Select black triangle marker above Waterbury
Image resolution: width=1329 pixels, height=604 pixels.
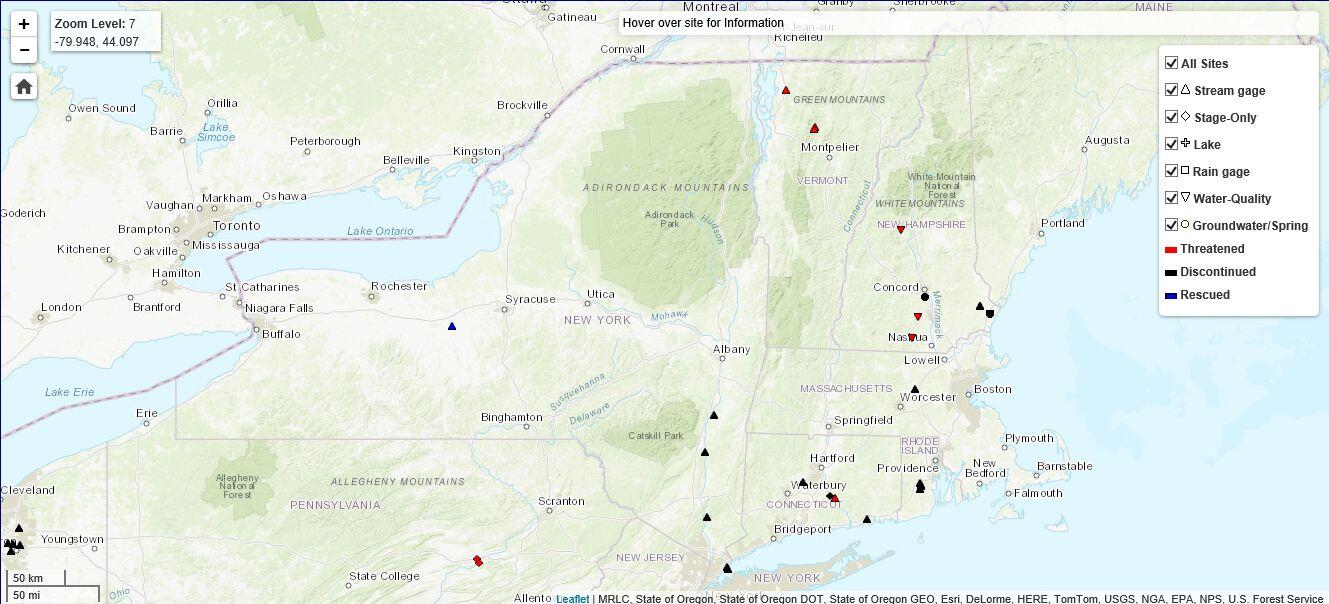coord(803,482)
